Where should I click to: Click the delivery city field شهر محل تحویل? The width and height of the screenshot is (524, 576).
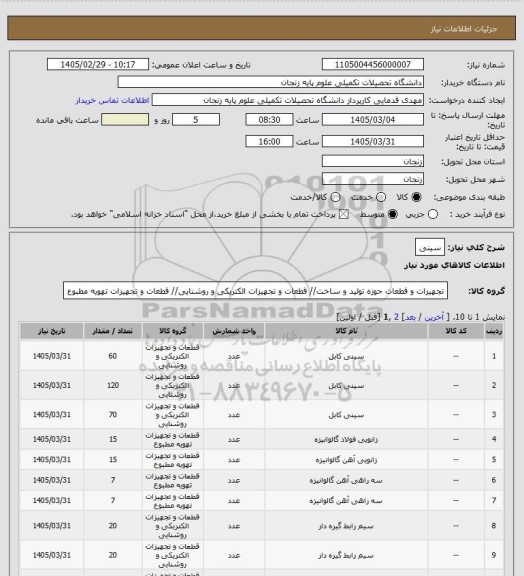(373, 179)
